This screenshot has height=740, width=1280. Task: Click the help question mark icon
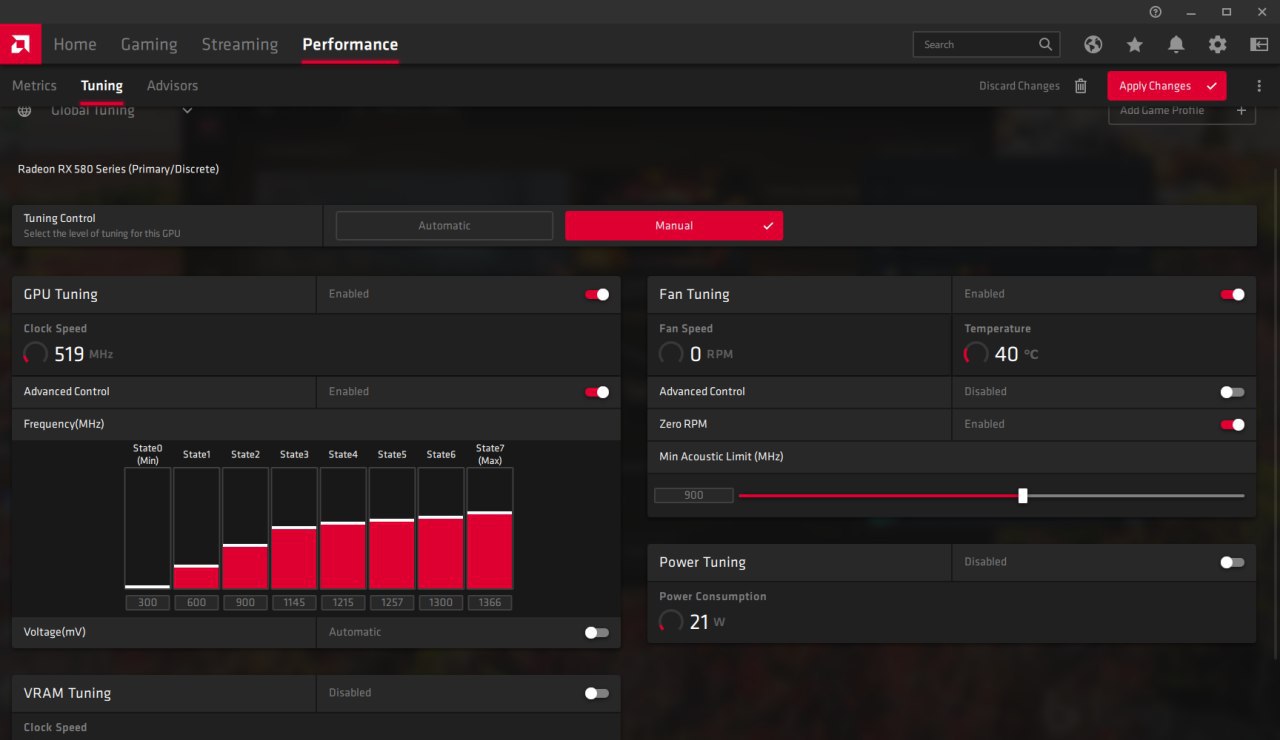click(1156, 11)
